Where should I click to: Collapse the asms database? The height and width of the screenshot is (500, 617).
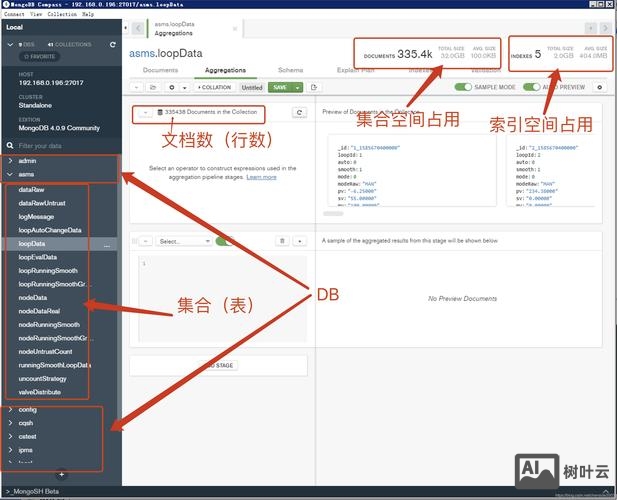[10, 174]
